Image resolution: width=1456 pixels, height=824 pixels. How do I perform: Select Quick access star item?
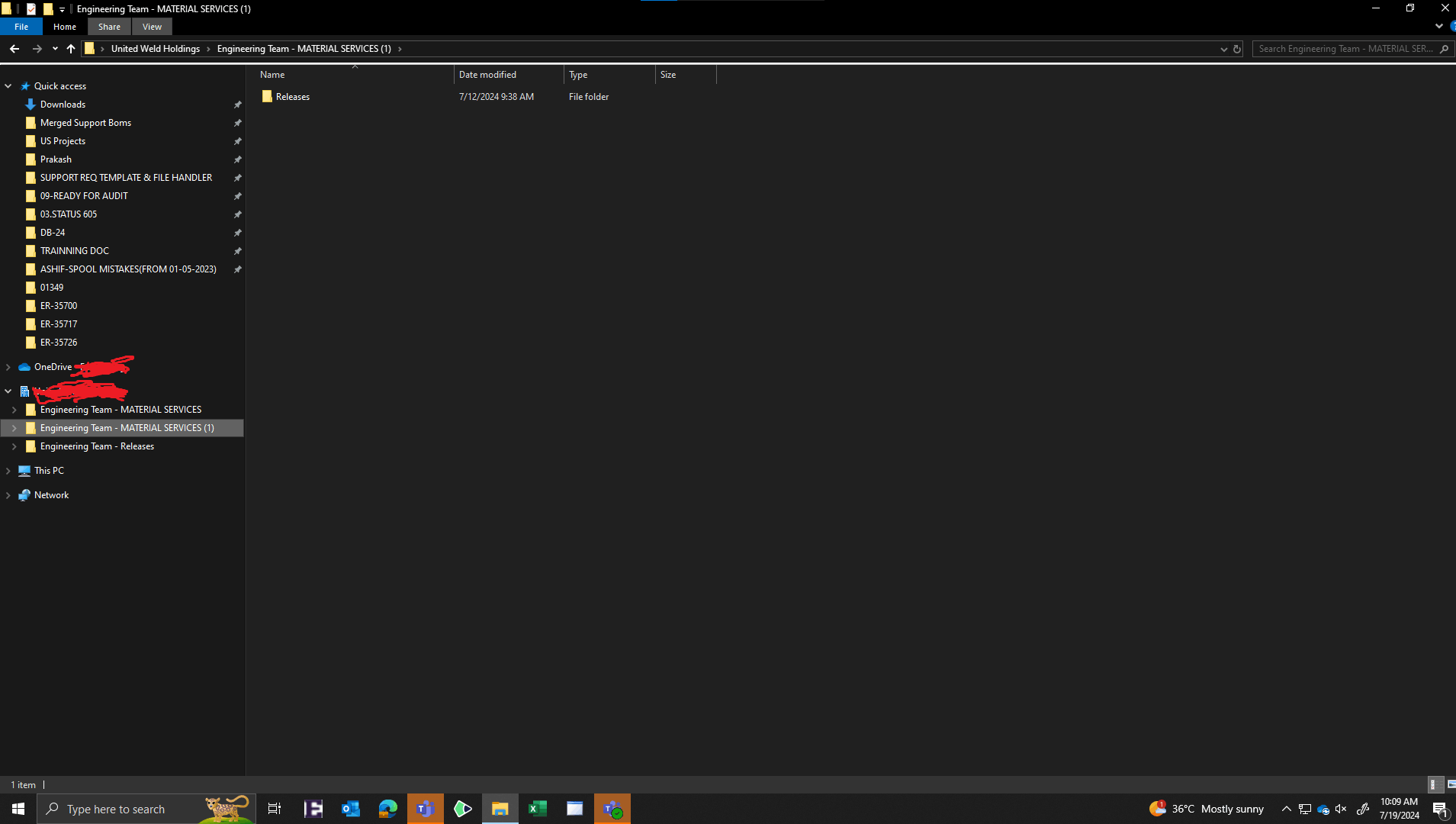25,86
